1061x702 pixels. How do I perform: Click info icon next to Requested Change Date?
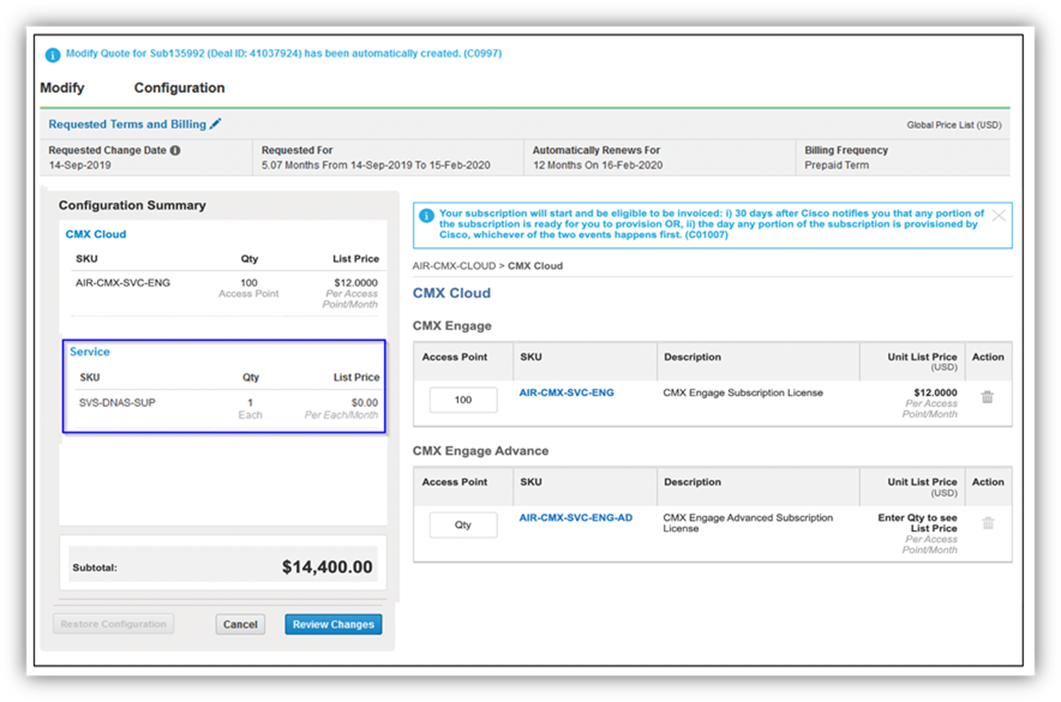pos(175,150)
